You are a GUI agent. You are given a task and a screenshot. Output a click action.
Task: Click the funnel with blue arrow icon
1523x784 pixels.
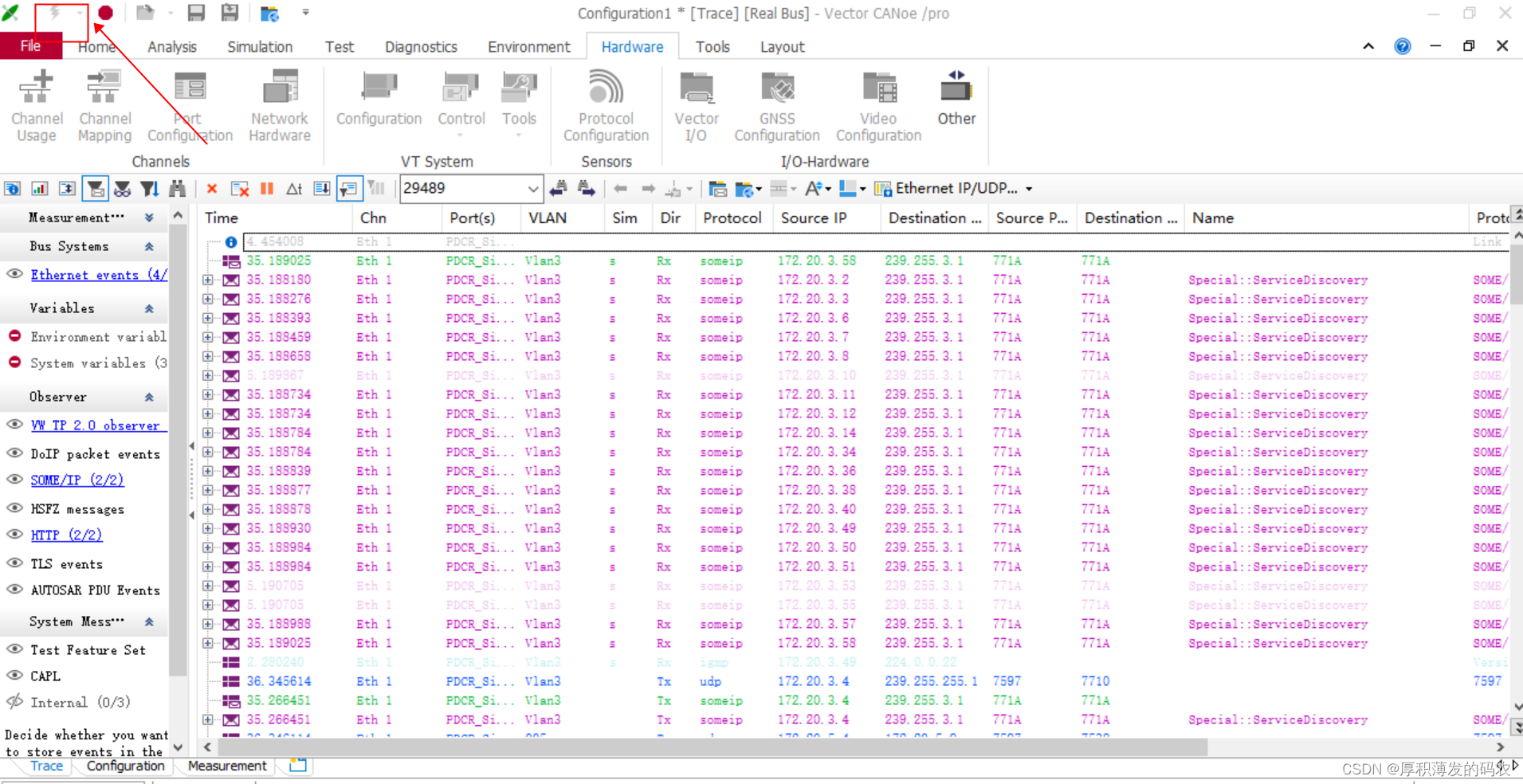tap(149, 189)
